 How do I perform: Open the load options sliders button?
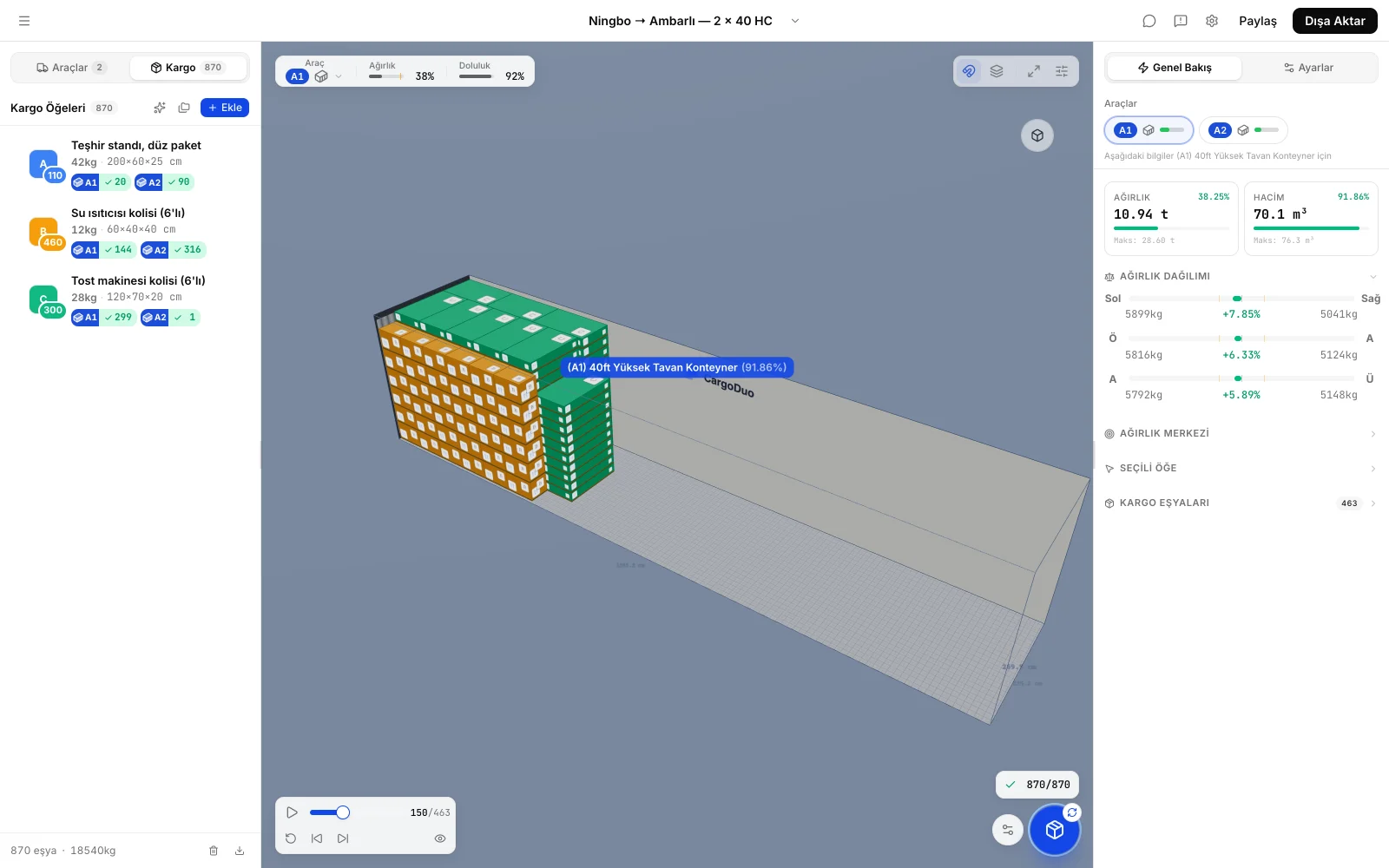click(x=1008, y=830)
